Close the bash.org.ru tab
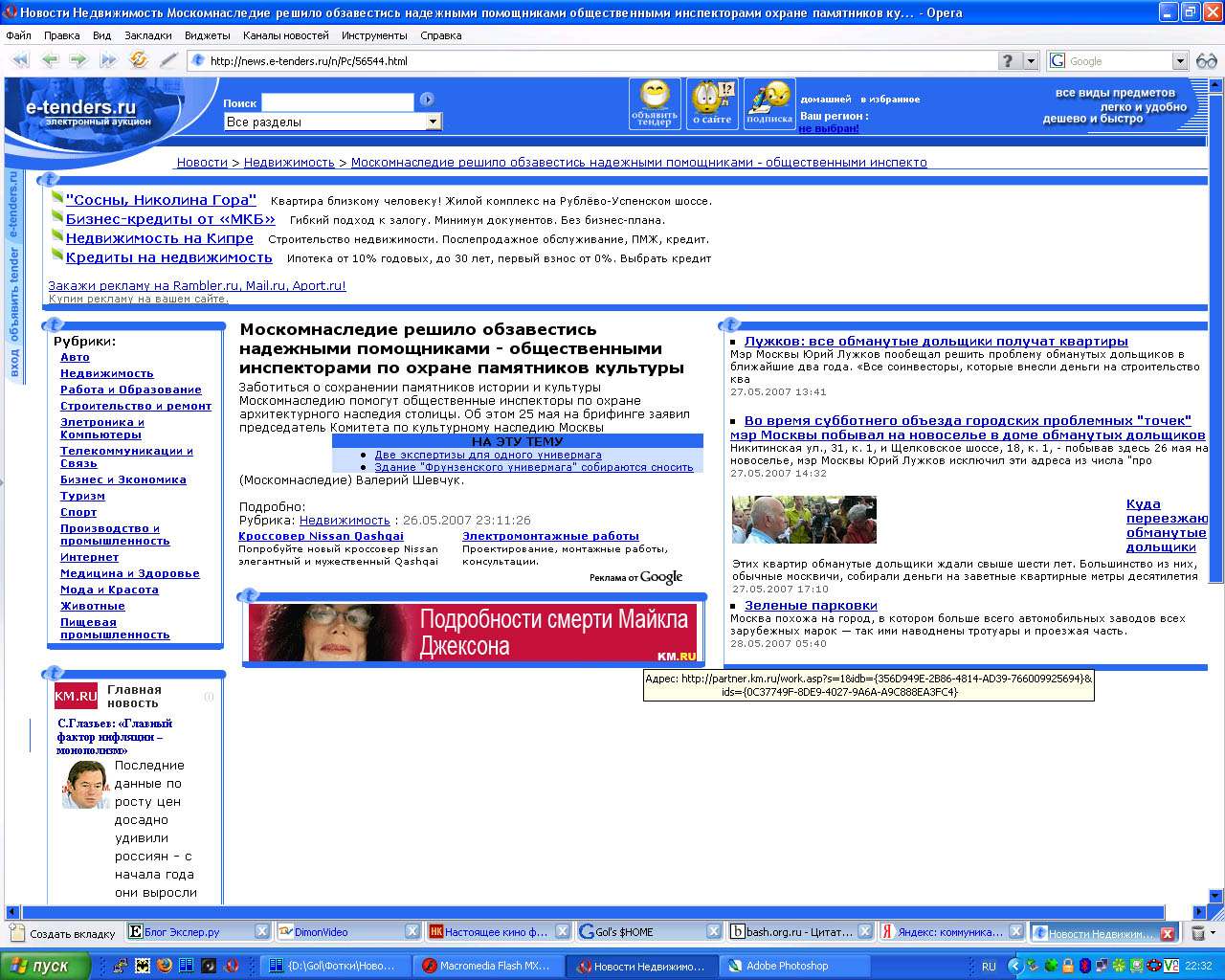Screen dimensions: 1225x980 click(865, 931)
